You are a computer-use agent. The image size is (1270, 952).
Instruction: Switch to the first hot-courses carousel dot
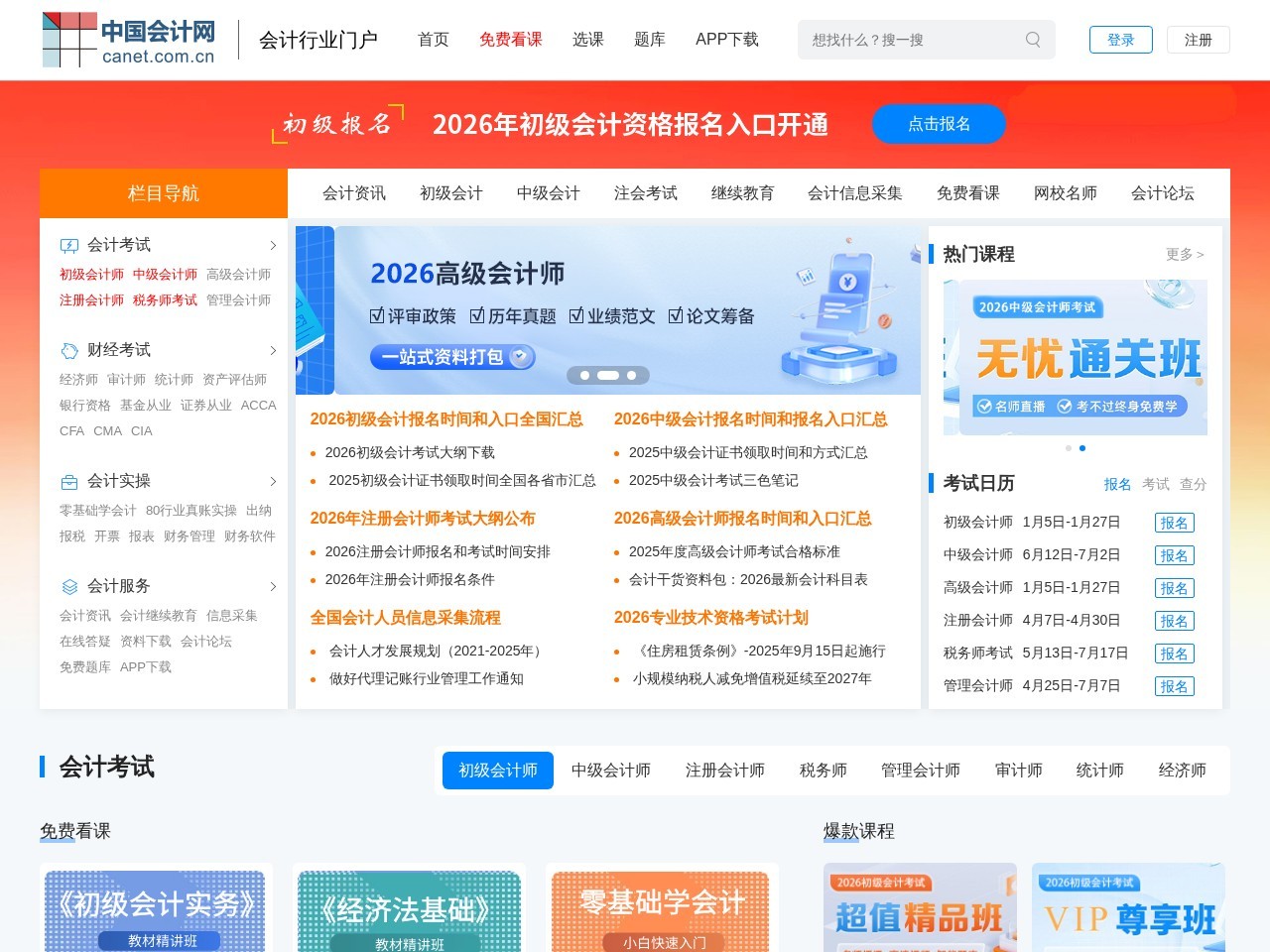(x=1068, y=447)
